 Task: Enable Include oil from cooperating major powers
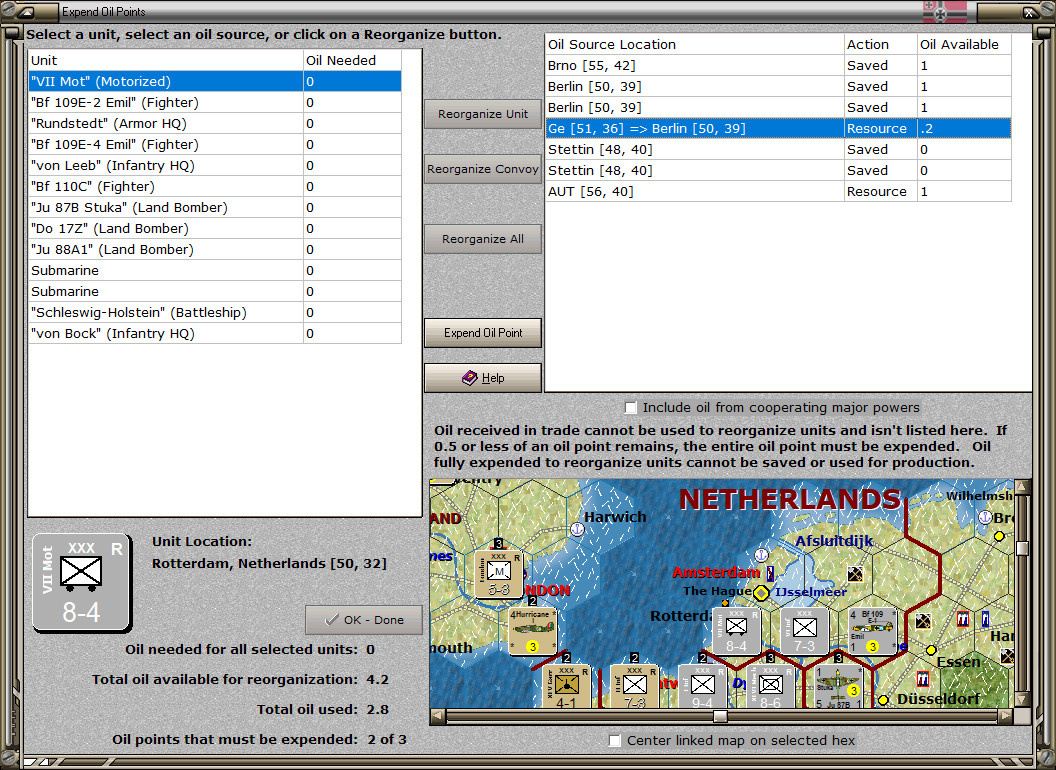click(630, 408)
